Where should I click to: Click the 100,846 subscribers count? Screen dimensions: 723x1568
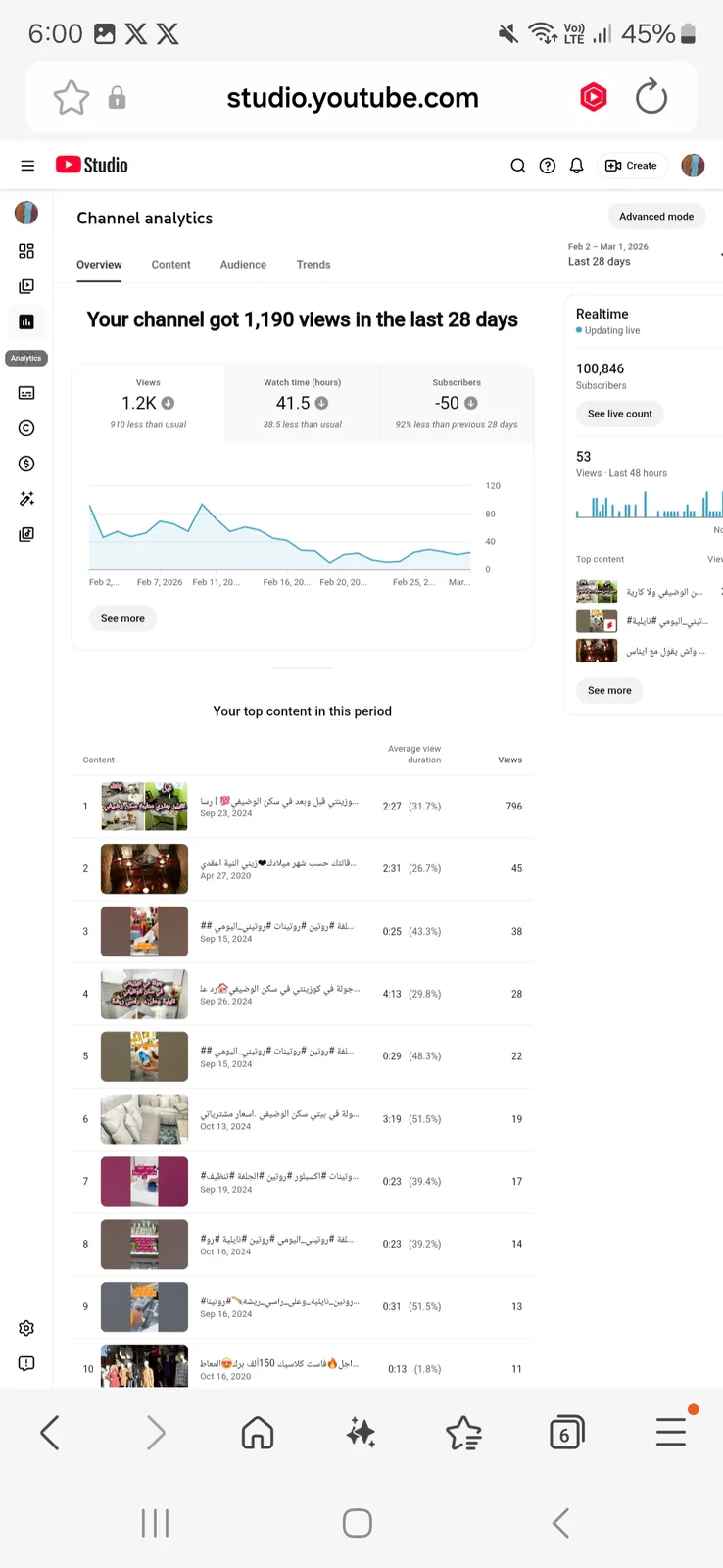tap(600, 369)
